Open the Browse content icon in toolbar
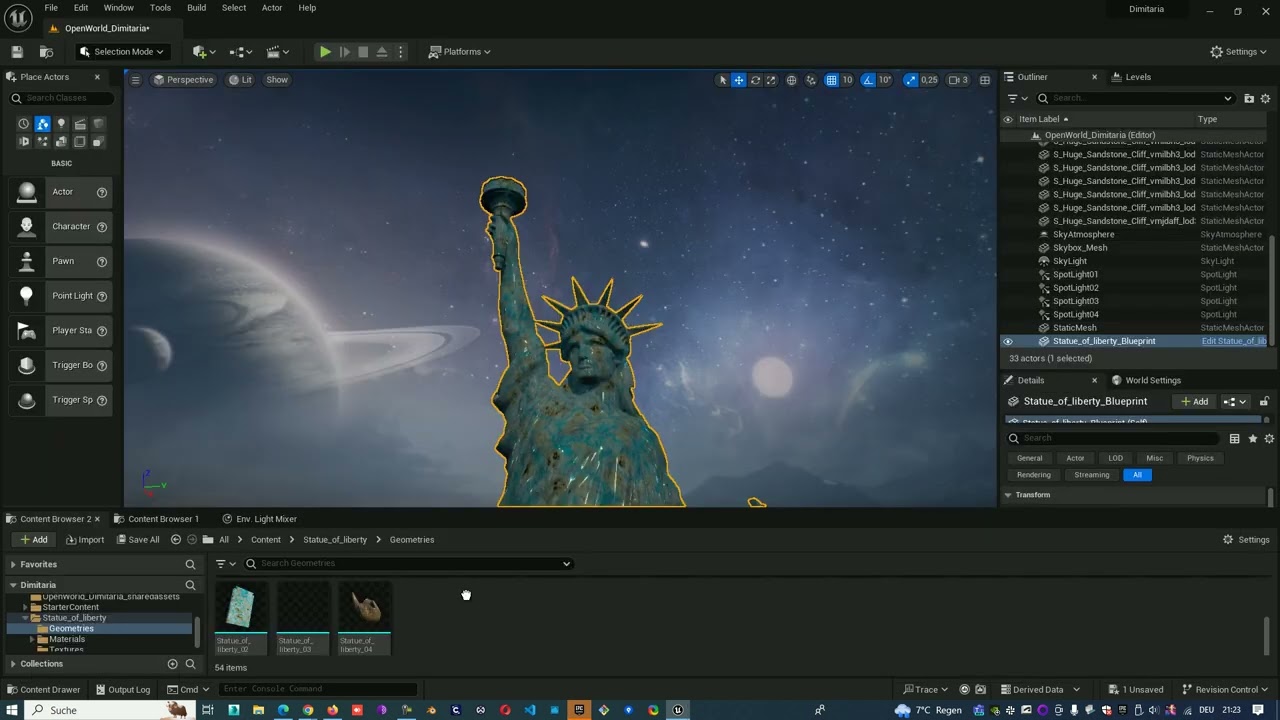 click(x=46, y=52)
